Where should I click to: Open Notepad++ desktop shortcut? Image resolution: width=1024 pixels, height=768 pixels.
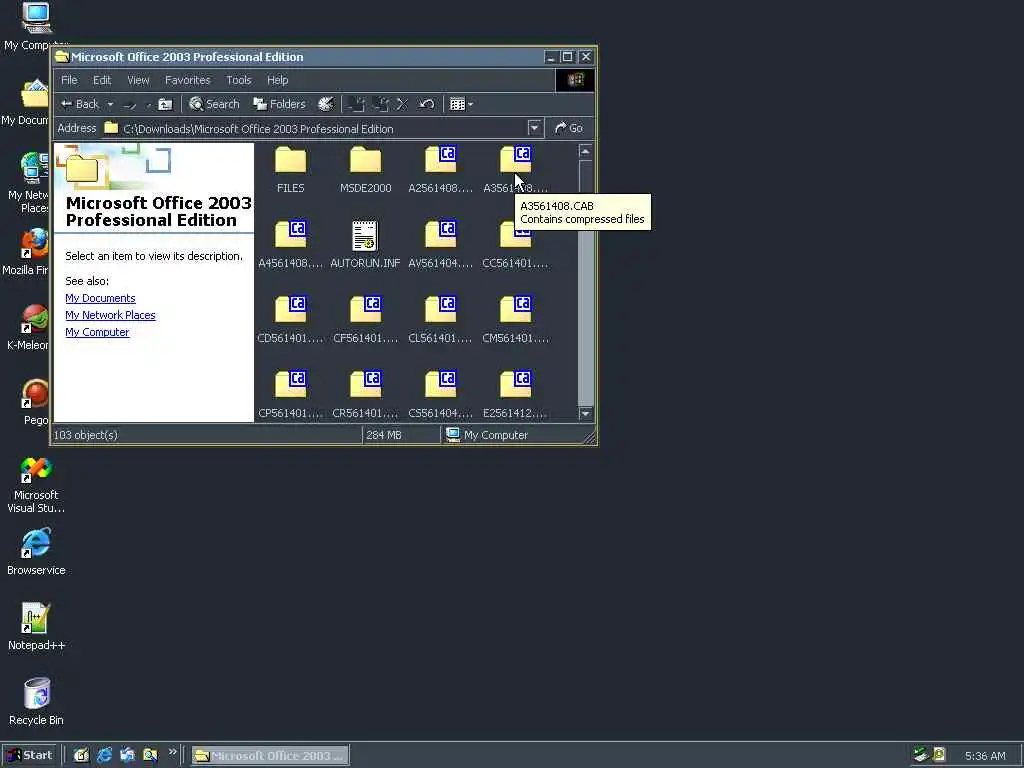point(36,627)
